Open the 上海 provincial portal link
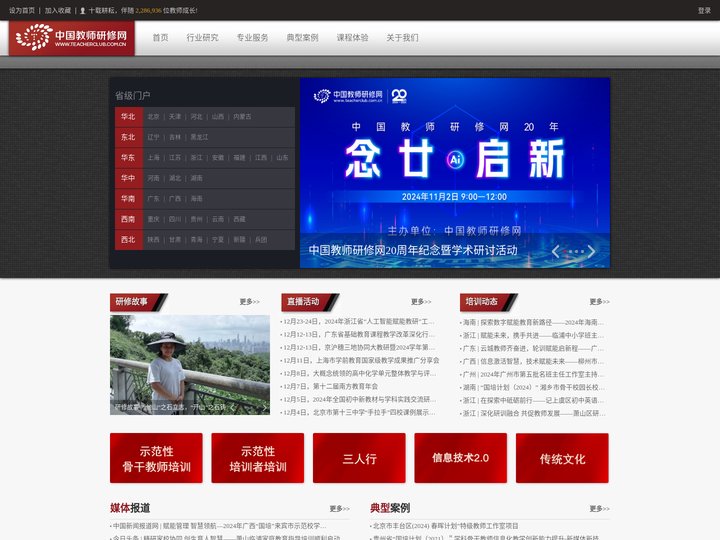The height and width of the screenshot is (540, 720). [153, 158]
